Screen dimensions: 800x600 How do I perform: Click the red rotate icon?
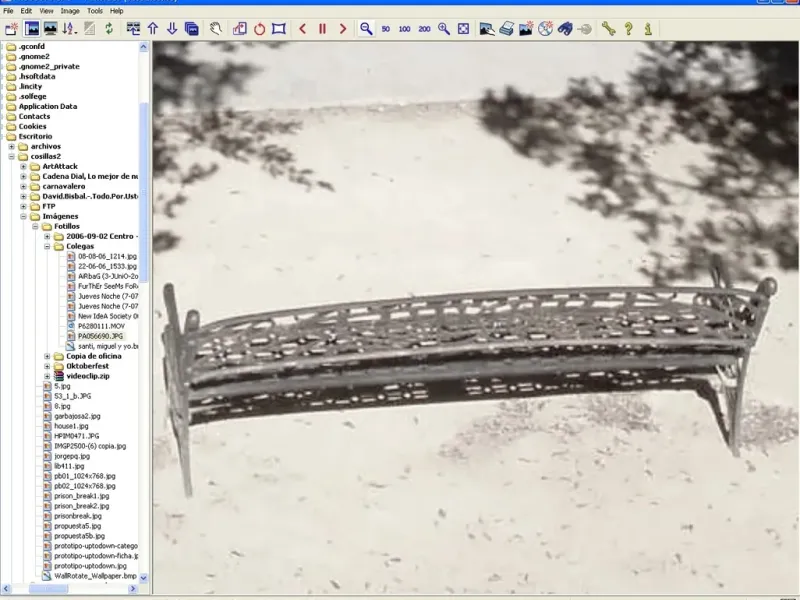[x=259, y=29]
